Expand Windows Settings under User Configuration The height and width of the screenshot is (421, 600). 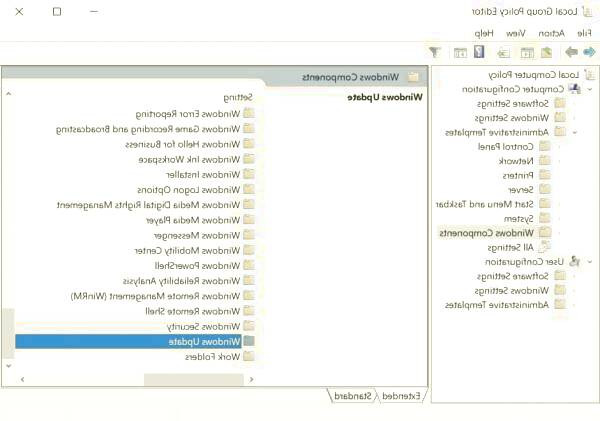point(574,291)
